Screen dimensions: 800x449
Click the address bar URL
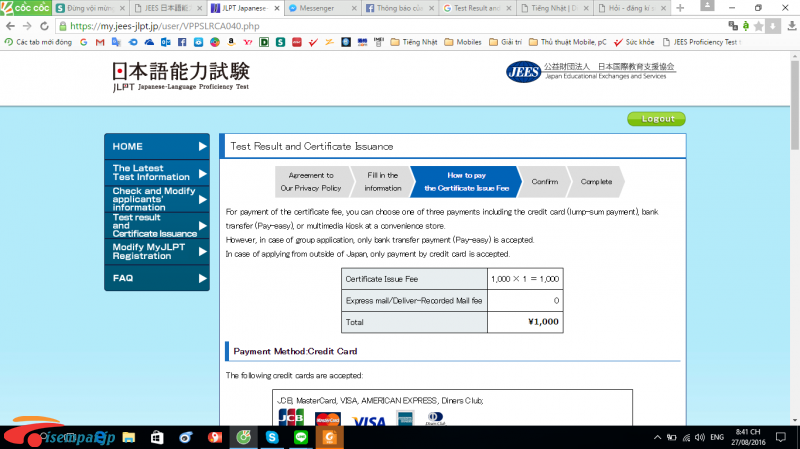[165, 26]
